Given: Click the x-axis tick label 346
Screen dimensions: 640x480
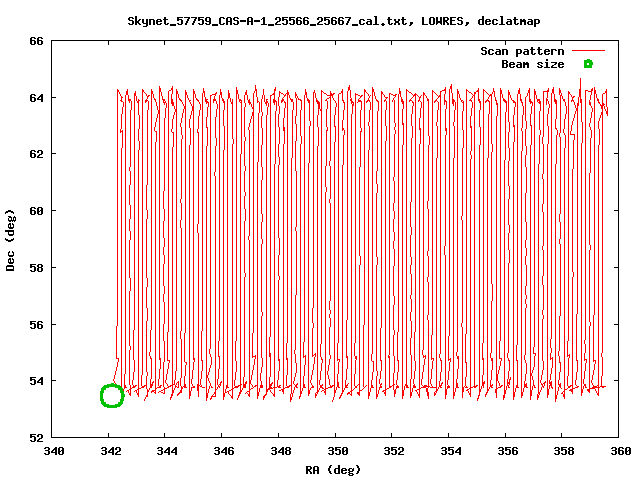Looking at the screenshot, I should (224, 451).
